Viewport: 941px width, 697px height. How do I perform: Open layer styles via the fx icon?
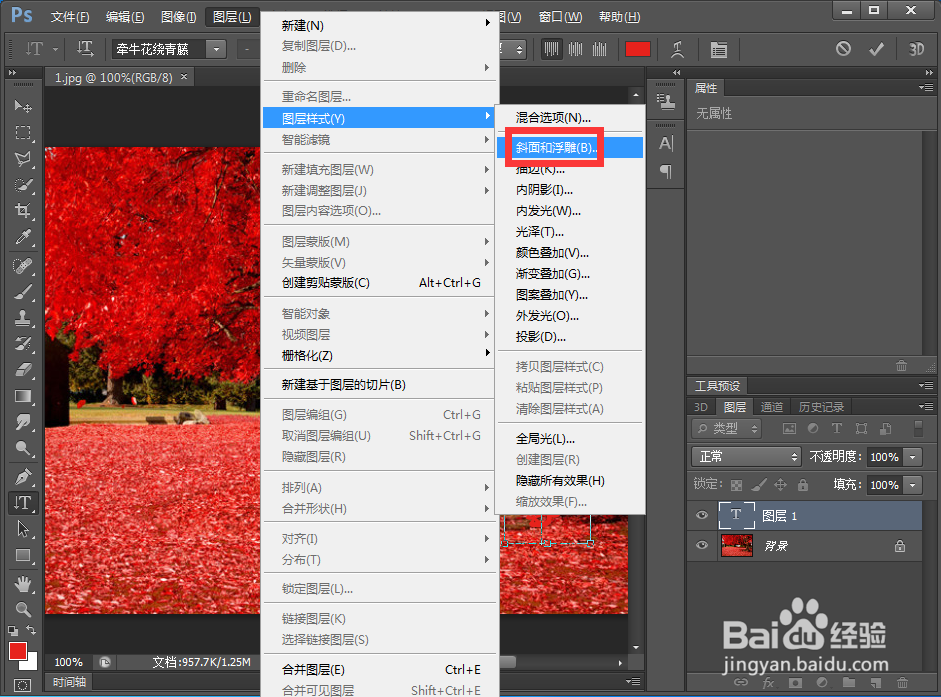click(768, 682)
